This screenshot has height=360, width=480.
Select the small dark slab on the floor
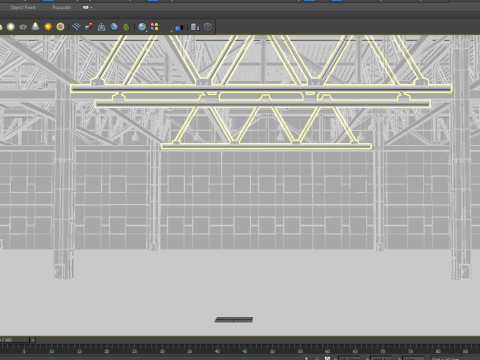tap(234, 320)
